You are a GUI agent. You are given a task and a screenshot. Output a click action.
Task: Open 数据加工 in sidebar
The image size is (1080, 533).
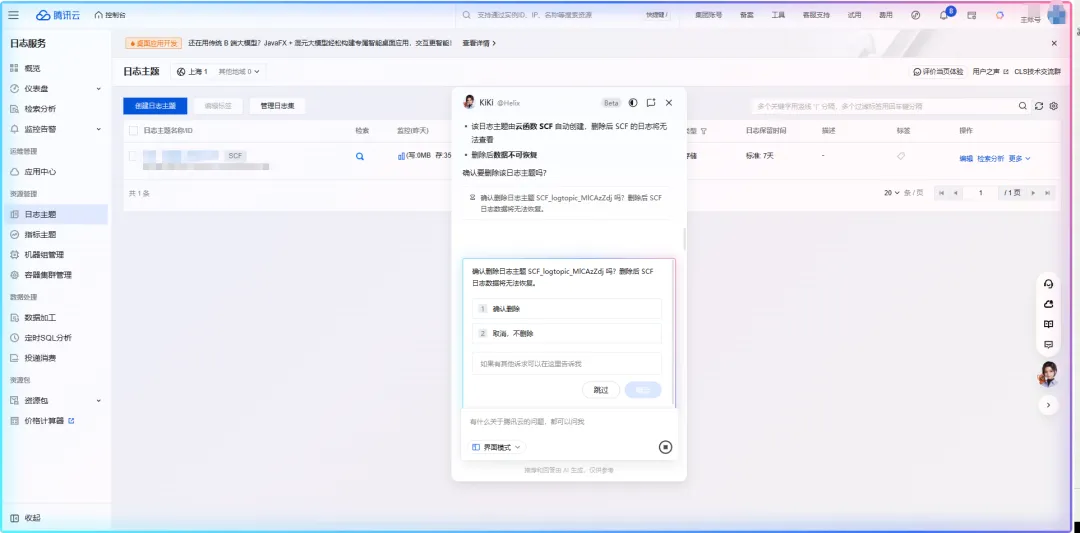coord(40,318)
